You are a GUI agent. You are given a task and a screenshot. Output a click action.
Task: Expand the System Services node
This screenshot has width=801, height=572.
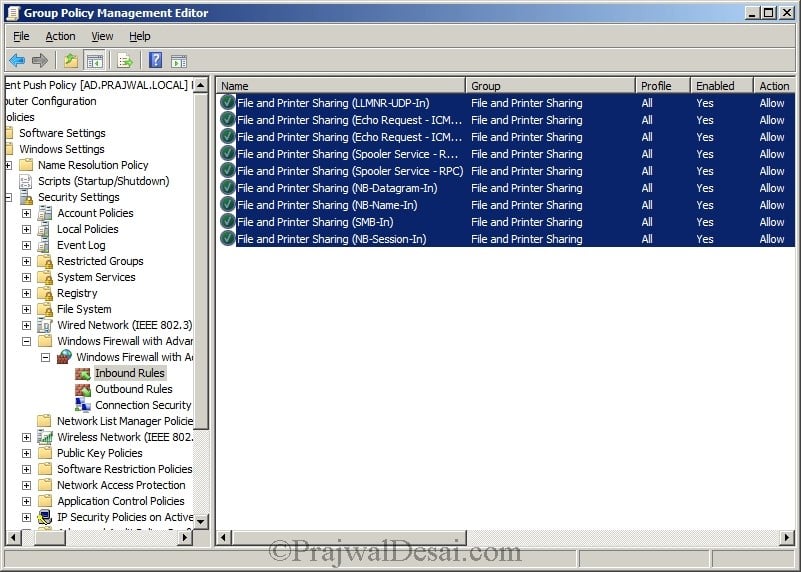[x=27, y=277]
